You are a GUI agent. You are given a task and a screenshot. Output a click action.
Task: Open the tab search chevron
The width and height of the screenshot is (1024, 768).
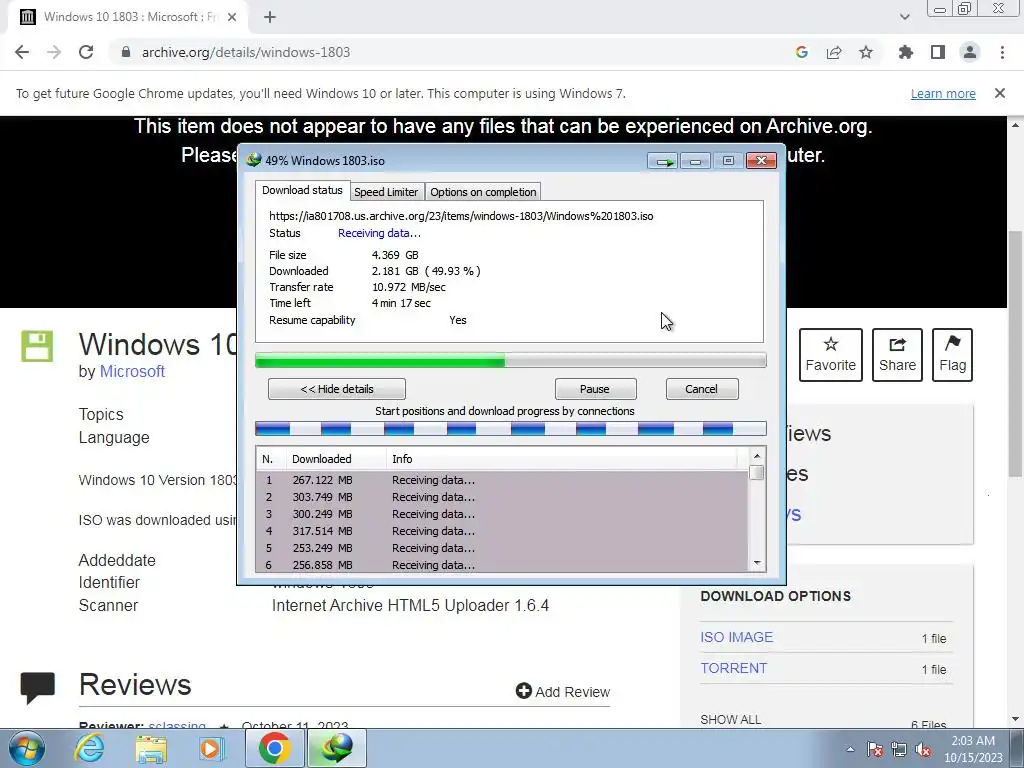[x=904, y=17]
